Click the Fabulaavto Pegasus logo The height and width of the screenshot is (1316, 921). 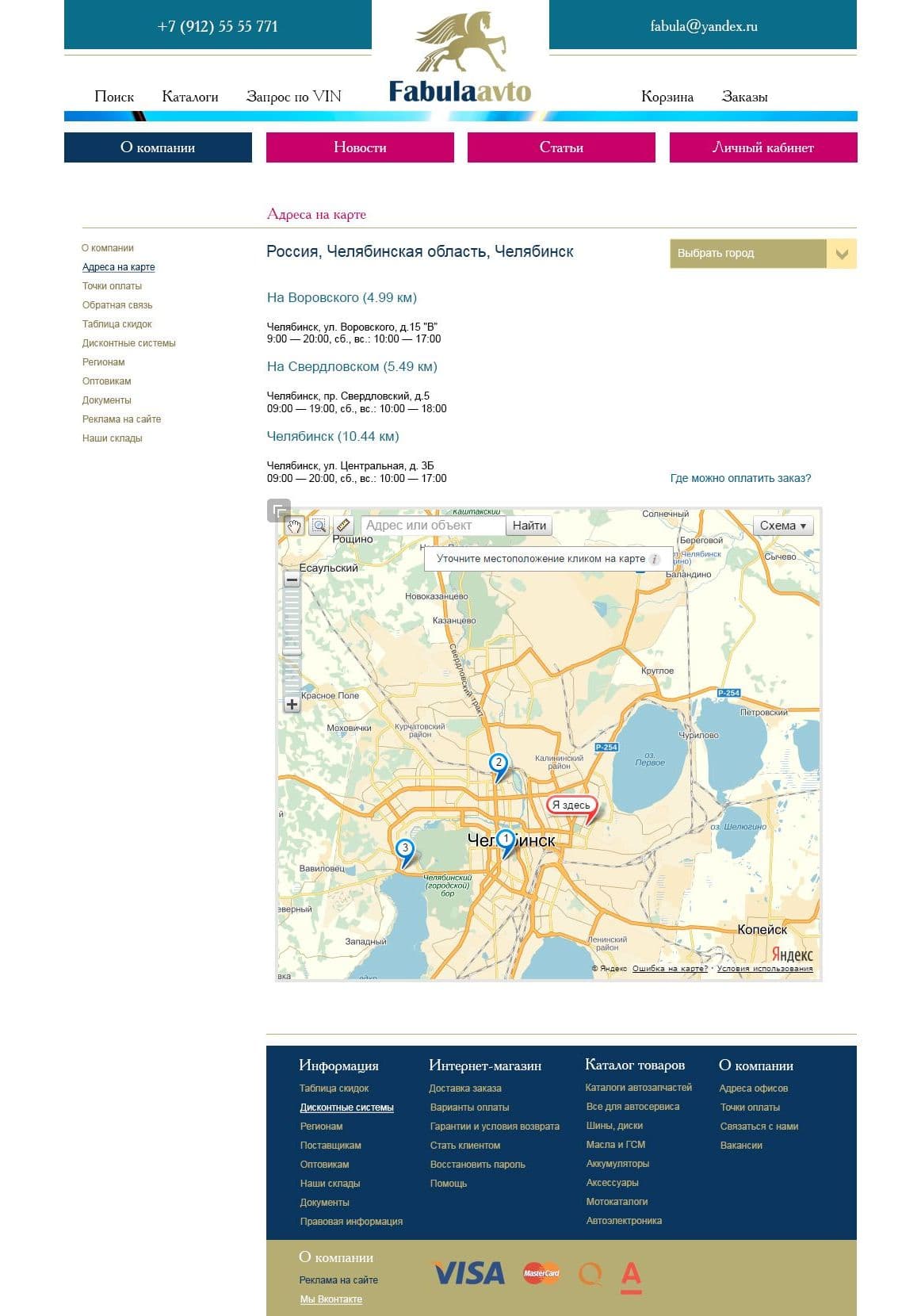pos(460,58)
